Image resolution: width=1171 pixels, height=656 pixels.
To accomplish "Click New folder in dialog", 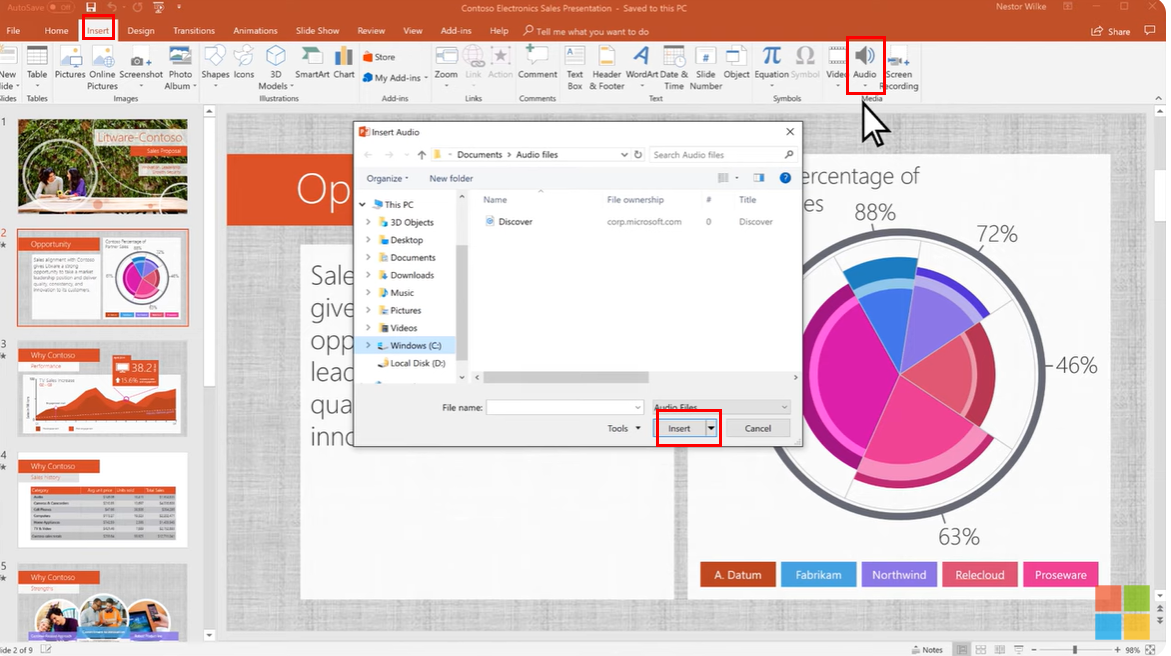I will click(451, 179).
